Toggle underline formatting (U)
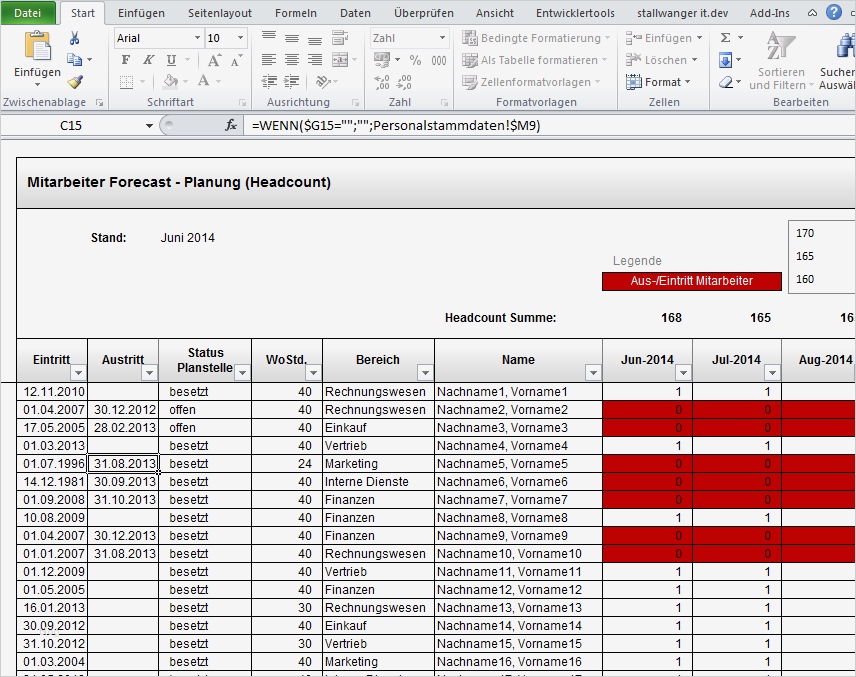 point(171,60)
